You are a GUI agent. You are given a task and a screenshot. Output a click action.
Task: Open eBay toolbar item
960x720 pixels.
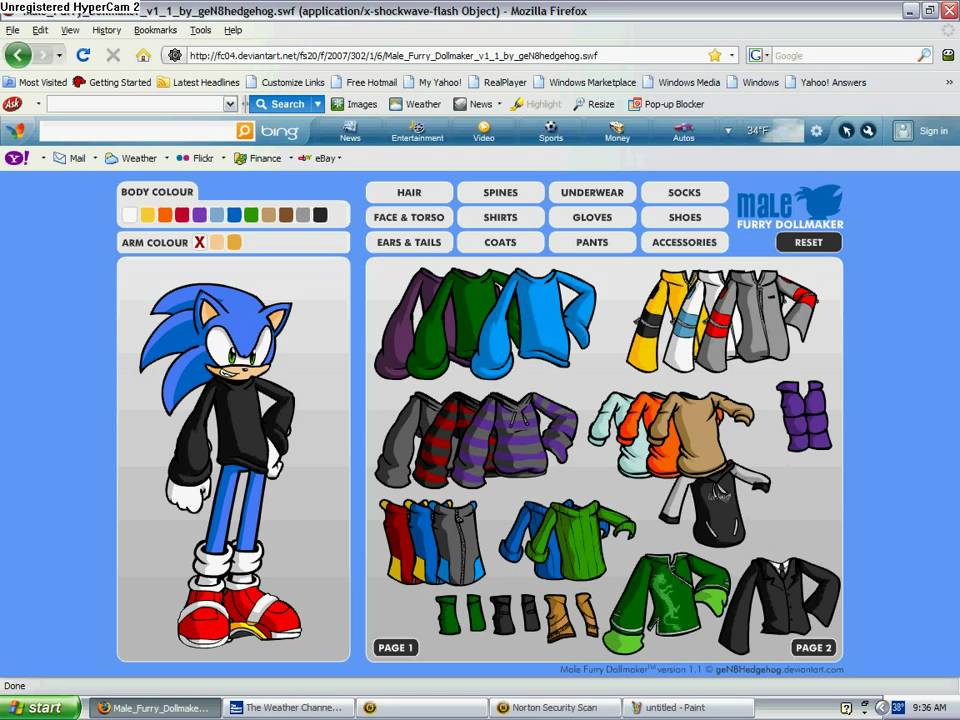(x=317, y=158)
